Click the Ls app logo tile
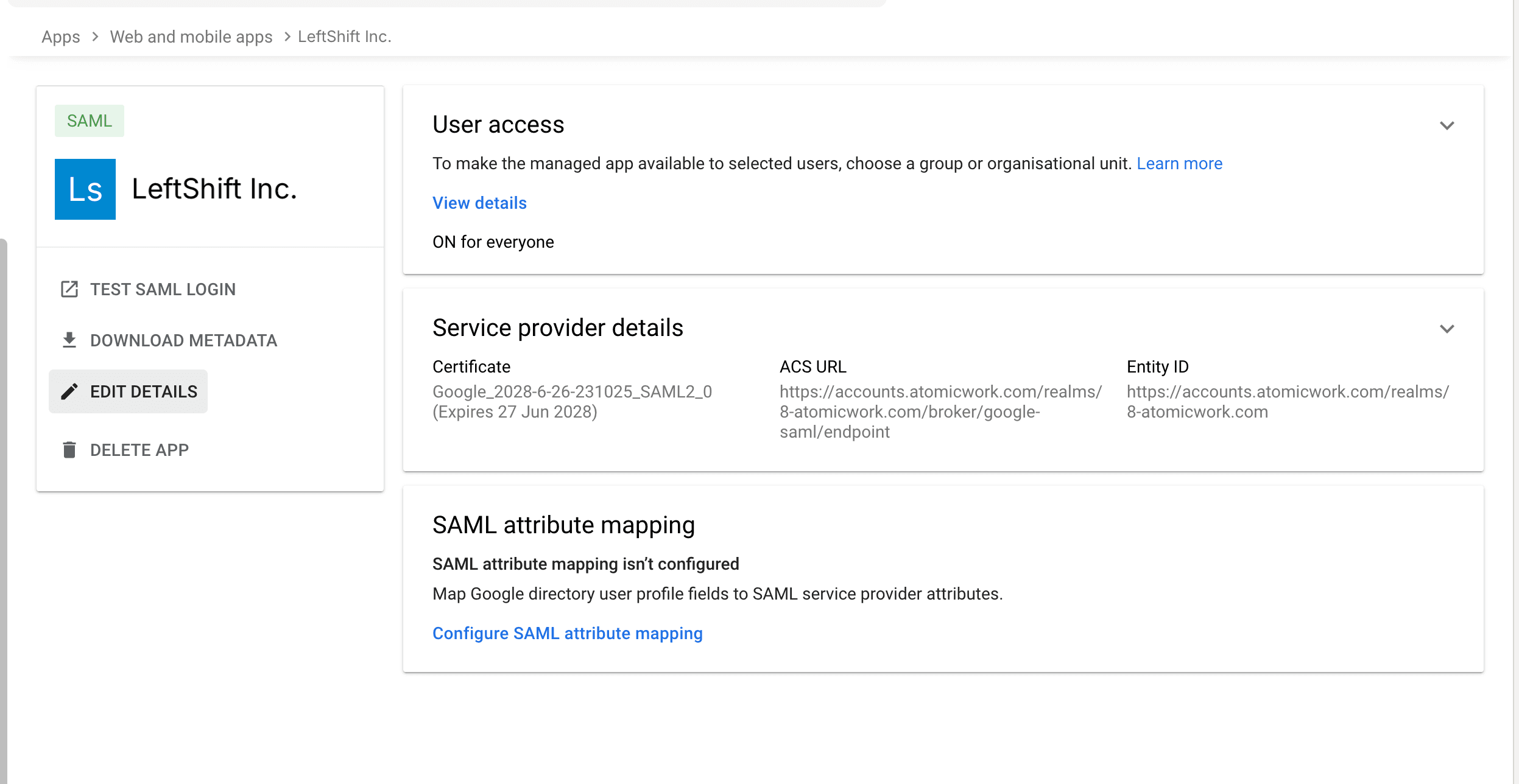Viewport: 1519px width, 784px height. pos(85,189)
